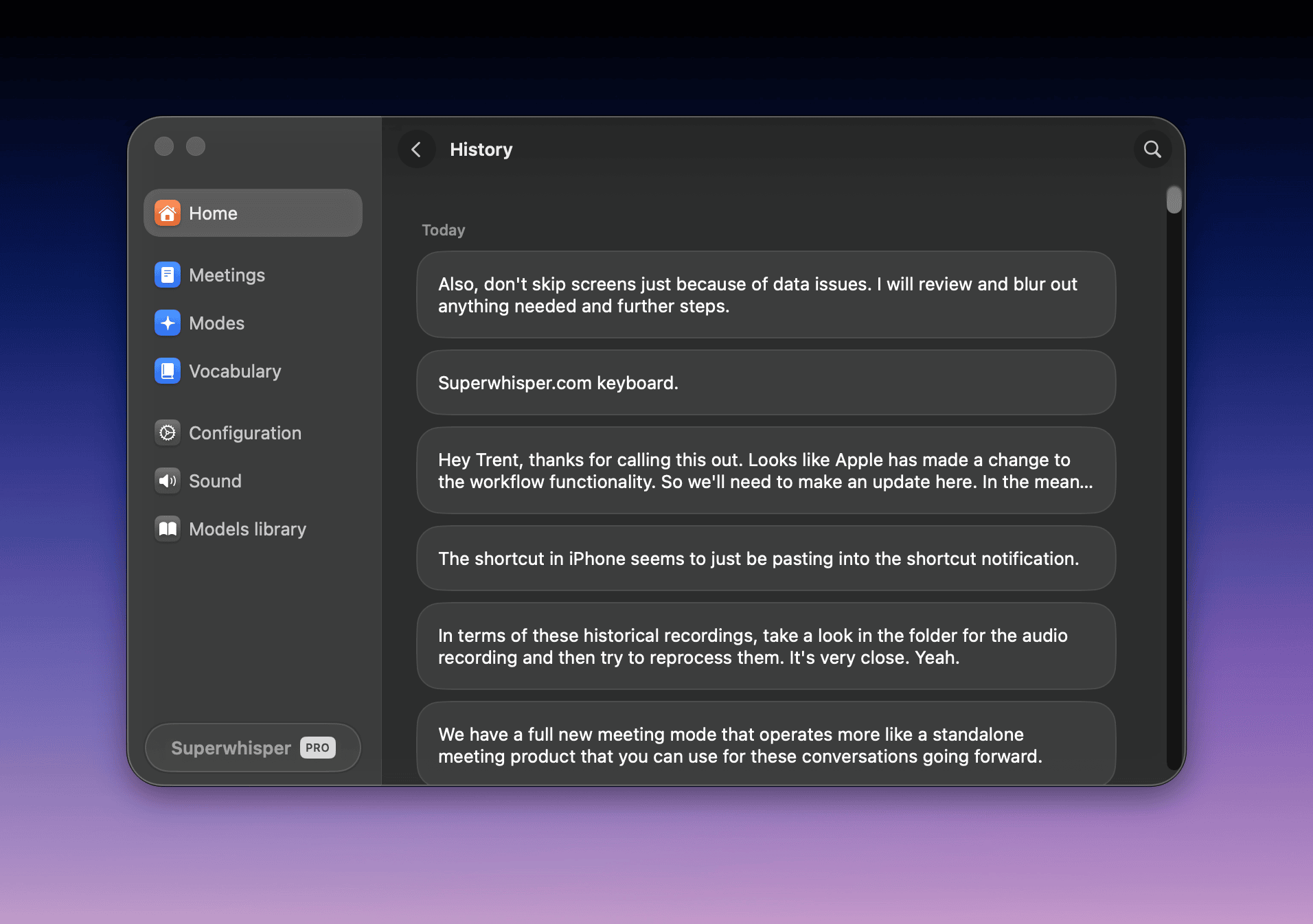Click the first gray window control dot

[x=164, y=146]
